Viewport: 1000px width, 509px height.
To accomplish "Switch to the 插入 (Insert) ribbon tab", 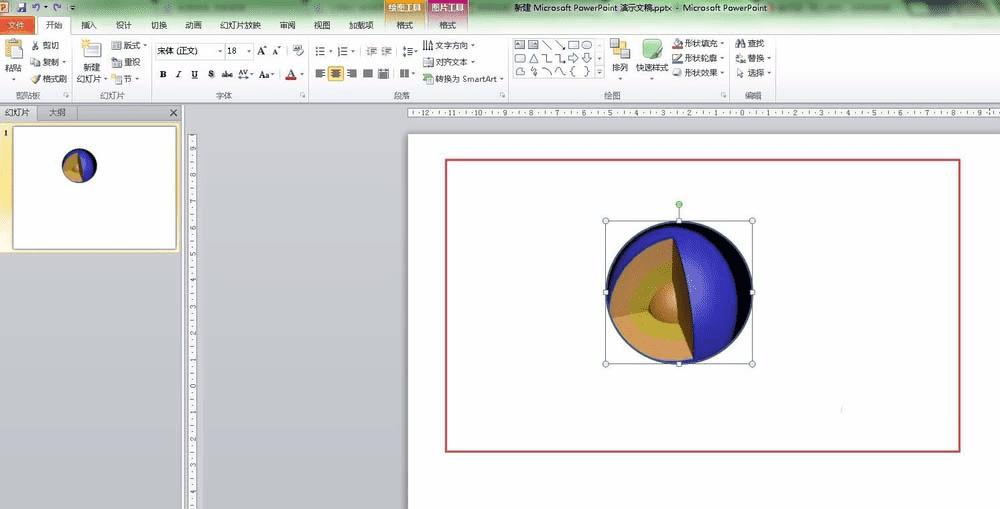I will click(89, 26).
